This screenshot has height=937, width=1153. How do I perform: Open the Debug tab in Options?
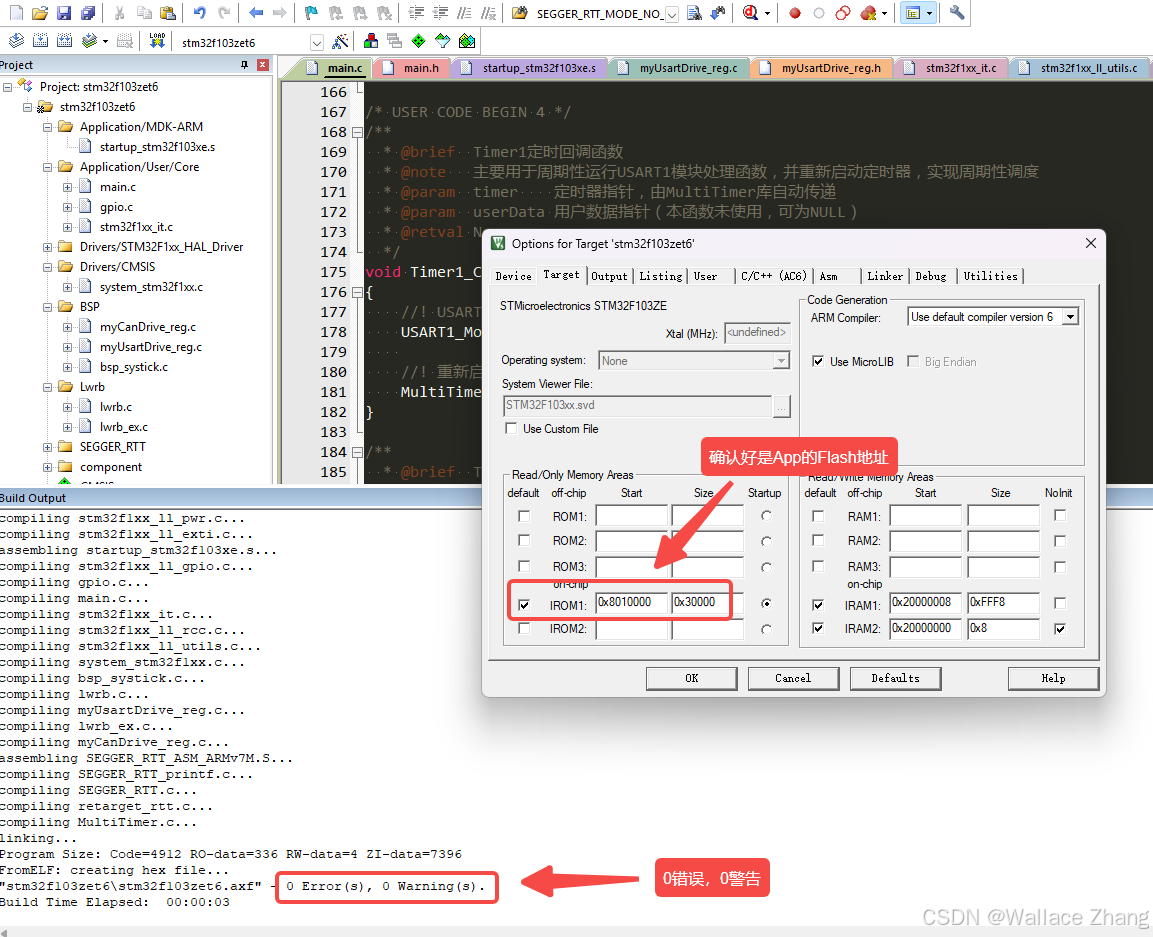pos(931,276)
